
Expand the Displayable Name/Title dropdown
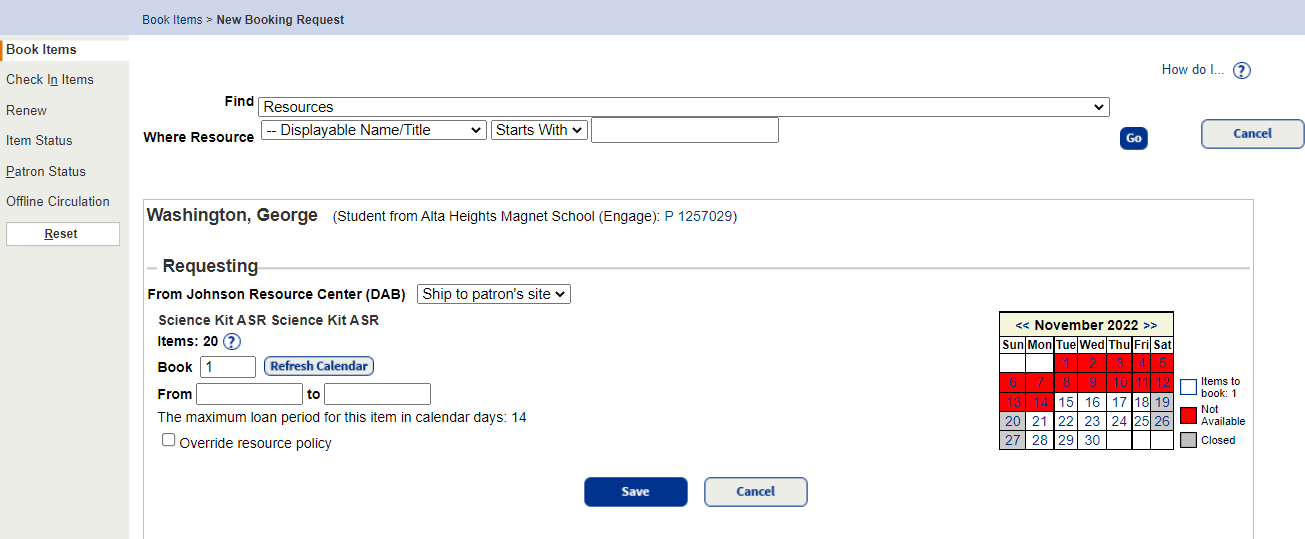tap(373, 130)
